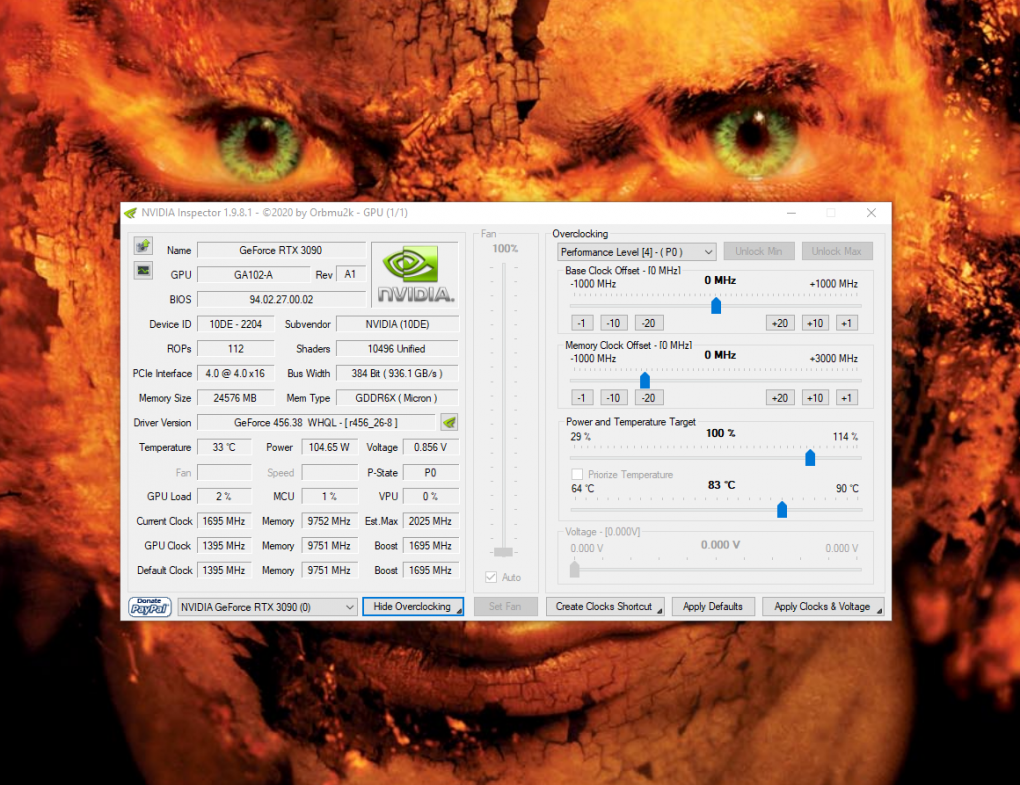This screenshot has width=1020, height=785.
Task: Click the Driver Version field GeForce 456.38
Action: (316, 423)
